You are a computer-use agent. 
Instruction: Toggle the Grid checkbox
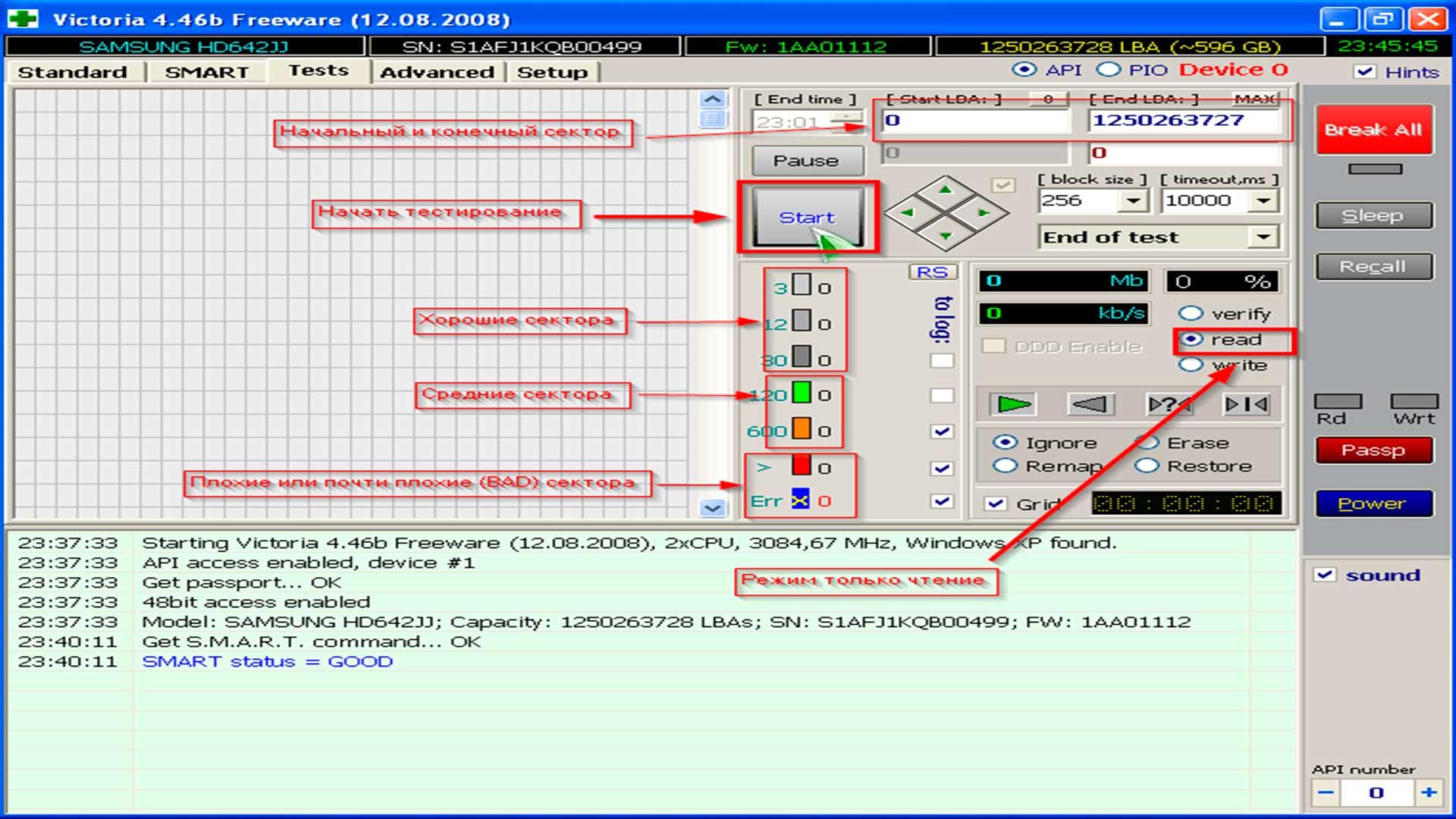click(x=996, y=504)
